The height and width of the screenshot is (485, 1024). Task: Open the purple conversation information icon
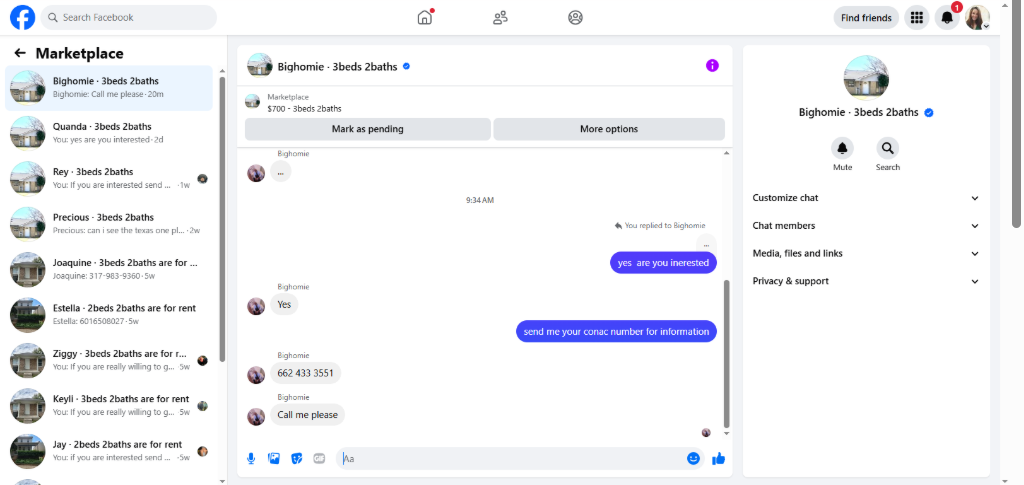[x=712, y=65]
